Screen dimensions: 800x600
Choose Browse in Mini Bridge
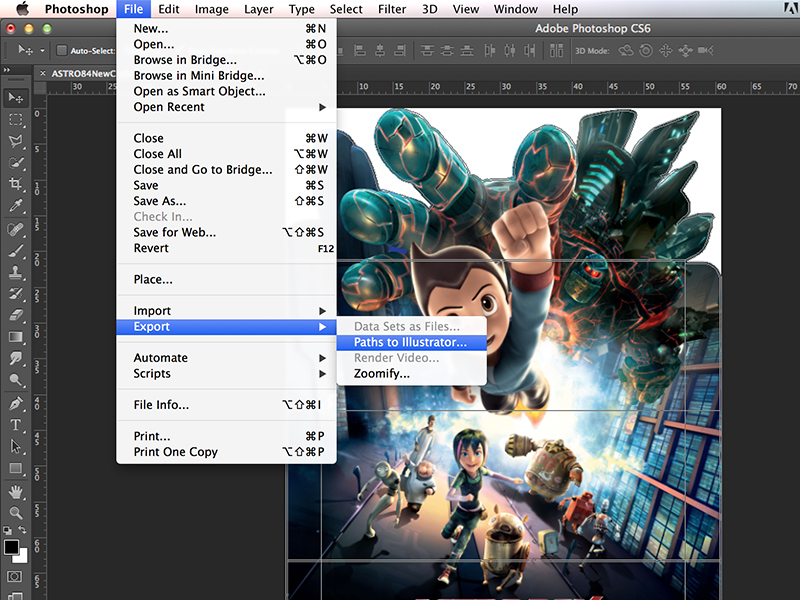point(227,76)
